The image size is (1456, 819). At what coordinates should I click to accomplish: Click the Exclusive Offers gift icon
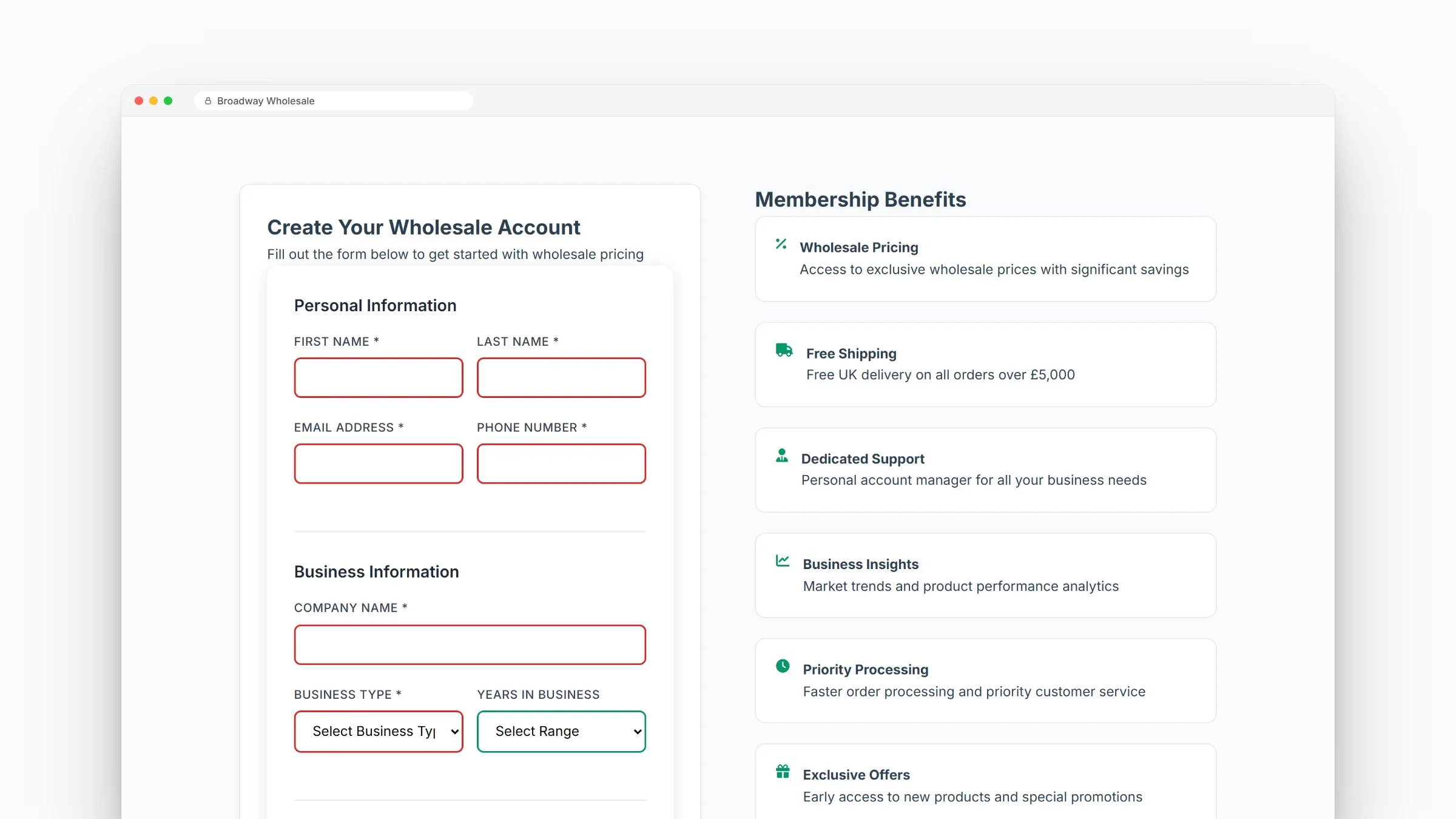point(783,772)
